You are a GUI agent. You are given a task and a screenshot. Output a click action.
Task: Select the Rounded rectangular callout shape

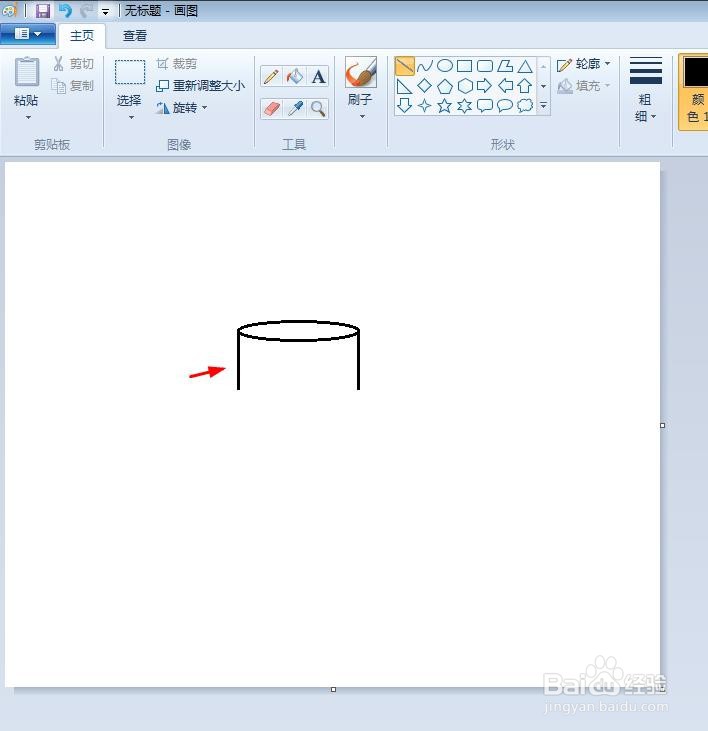coord(485,106)
